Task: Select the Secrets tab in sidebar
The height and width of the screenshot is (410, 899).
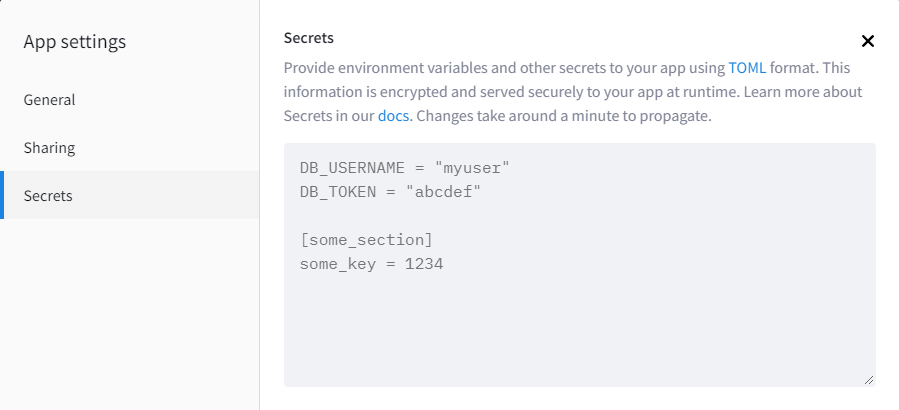Action: [x=130, y=195]
